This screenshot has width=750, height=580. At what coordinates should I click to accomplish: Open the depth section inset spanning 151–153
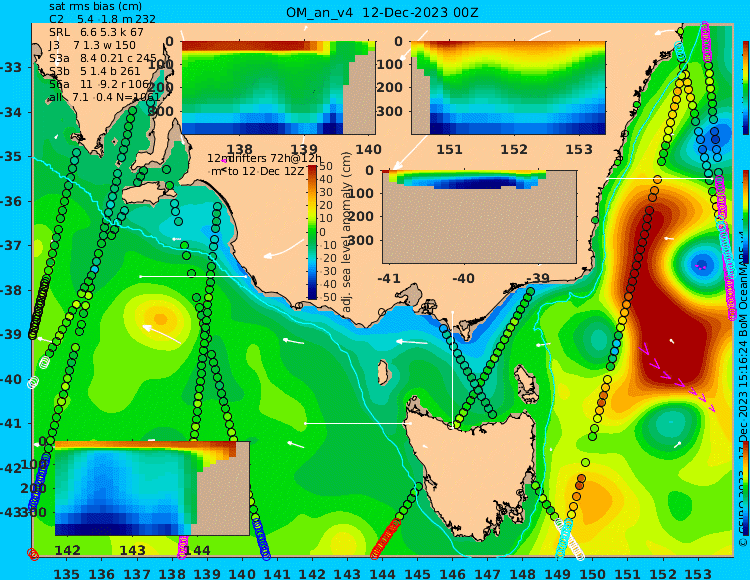pyautogui.click(x=508, y=88)
